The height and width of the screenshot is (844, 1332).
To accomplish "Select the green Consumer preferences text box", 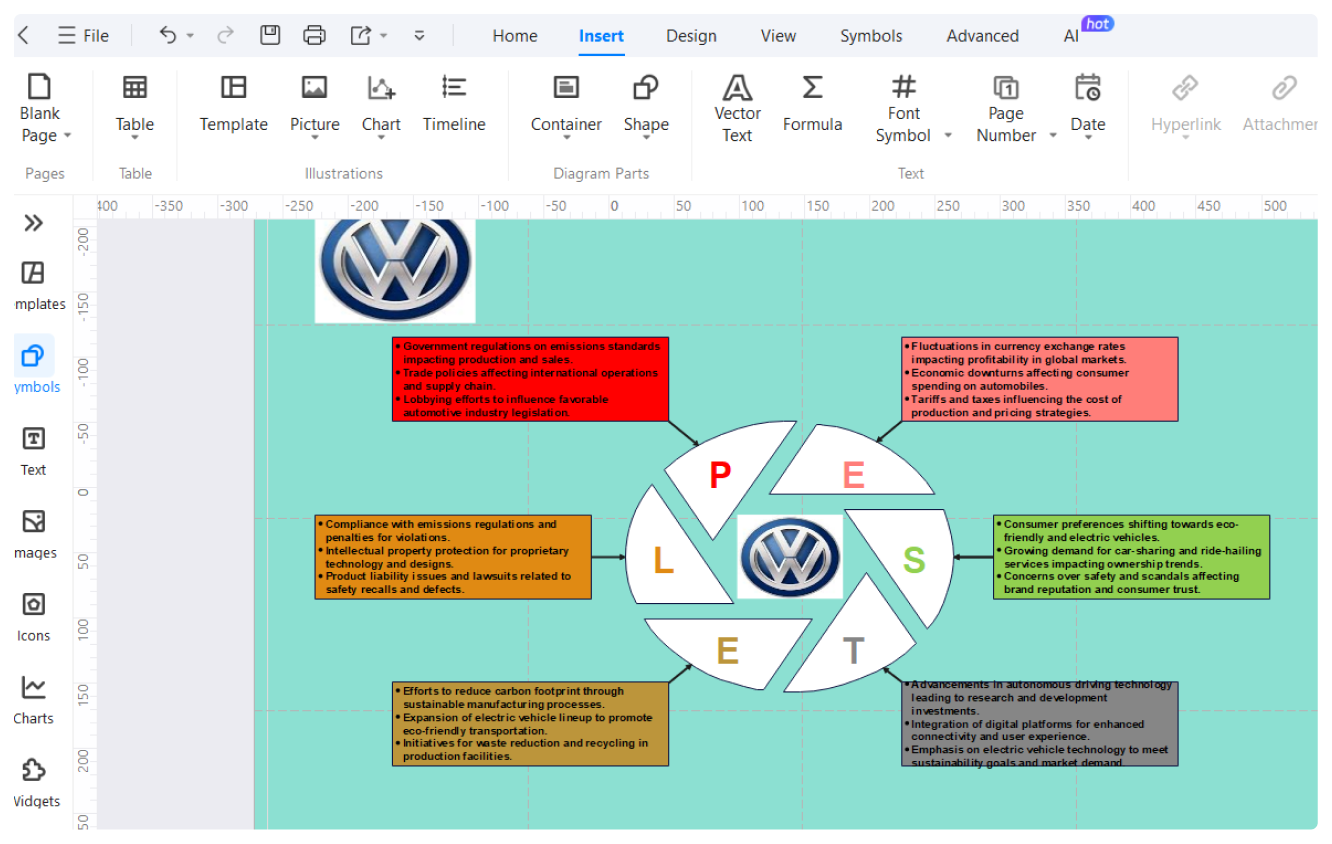I will [1132, 557].
